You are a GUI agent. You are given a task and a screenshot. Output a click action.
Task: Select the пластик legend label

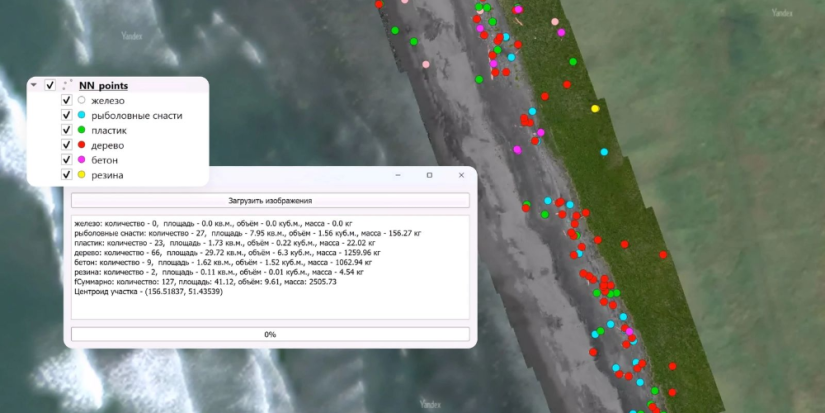tap(109, 130)
